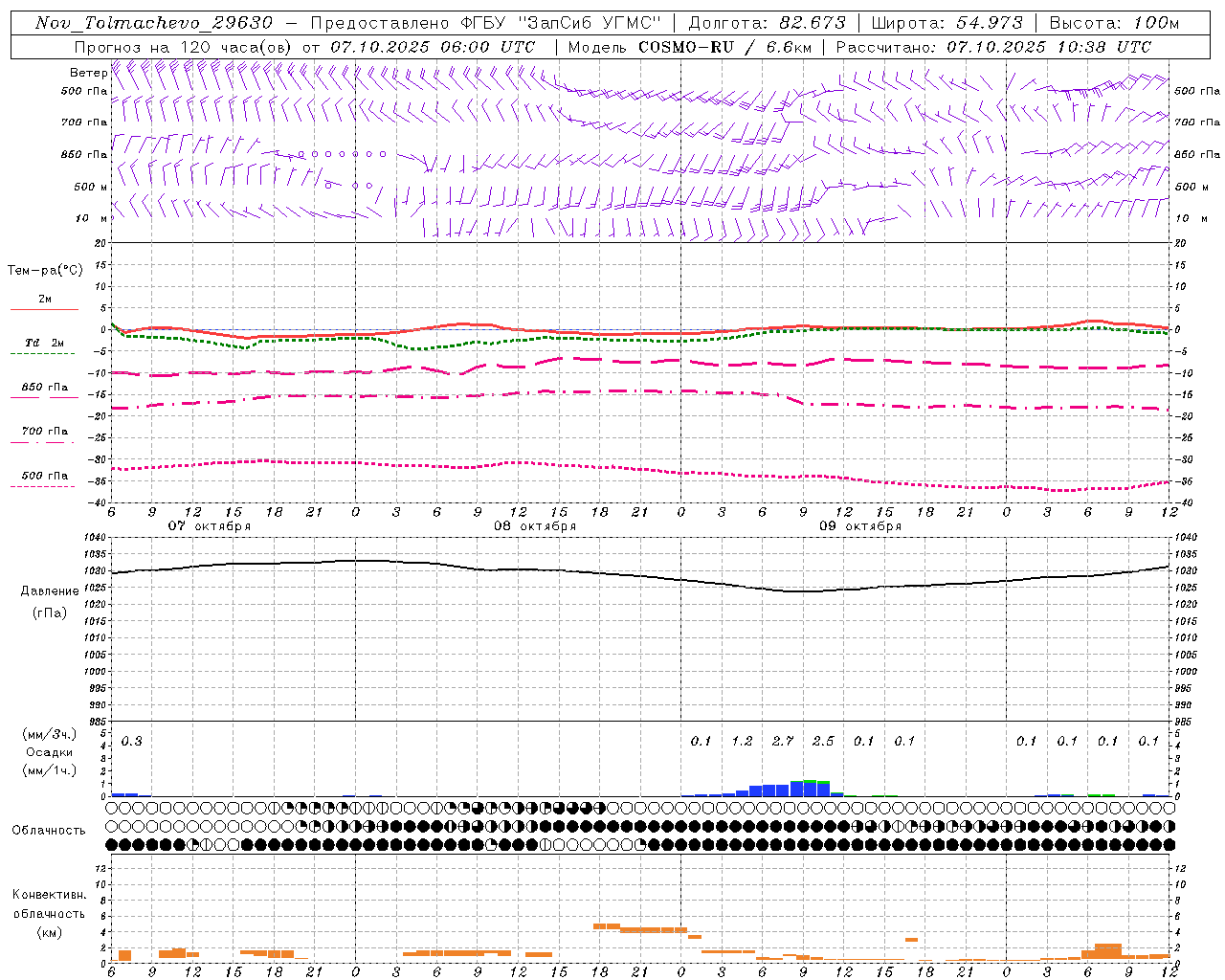
Task: Click the (мм/1ч.) precipitation unit label
Action: point(50,770)
